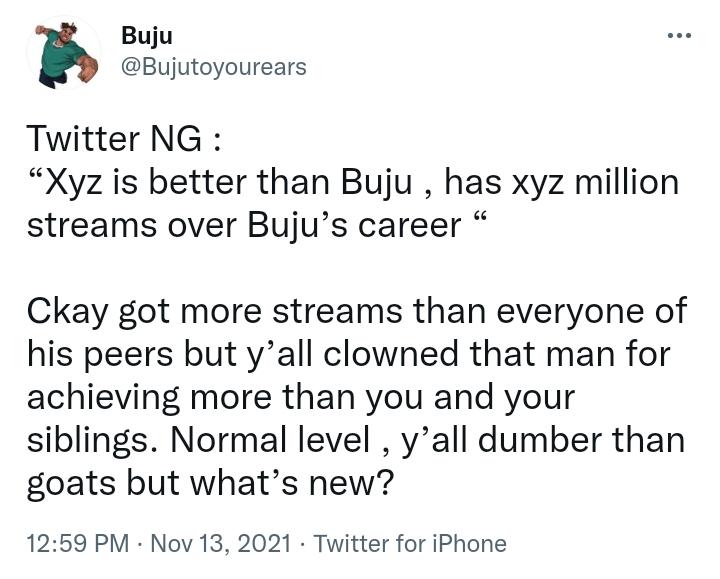Click the line beginning "his peers but y'all"
This screenshot has width=720, height=579.
(349, 354)
